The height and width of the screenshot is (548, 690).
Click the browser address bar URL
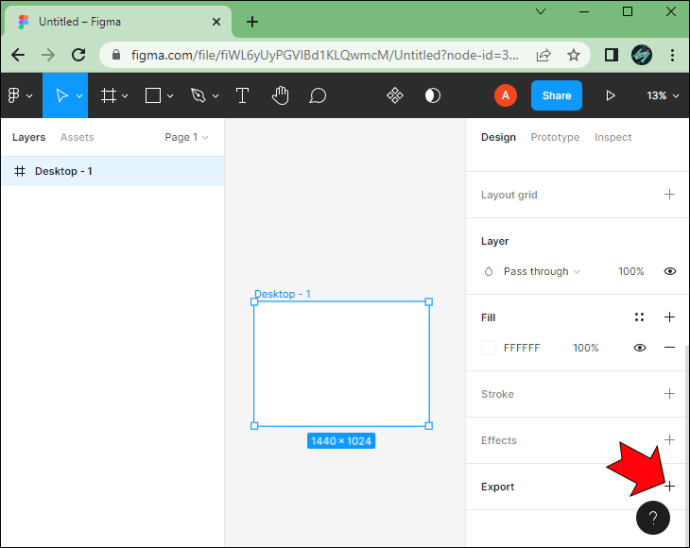(x=325, y=55)
